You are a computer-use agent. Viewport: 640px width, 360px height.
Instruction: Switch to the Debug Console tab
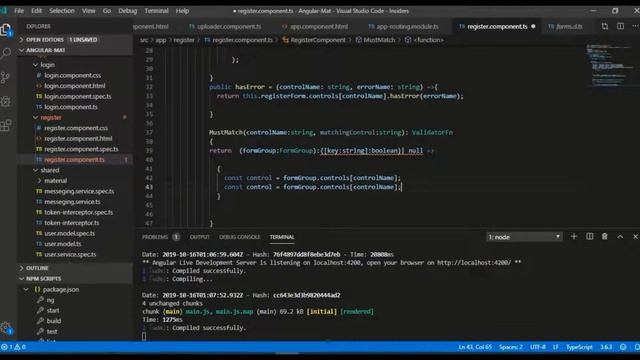click(240, 237)
